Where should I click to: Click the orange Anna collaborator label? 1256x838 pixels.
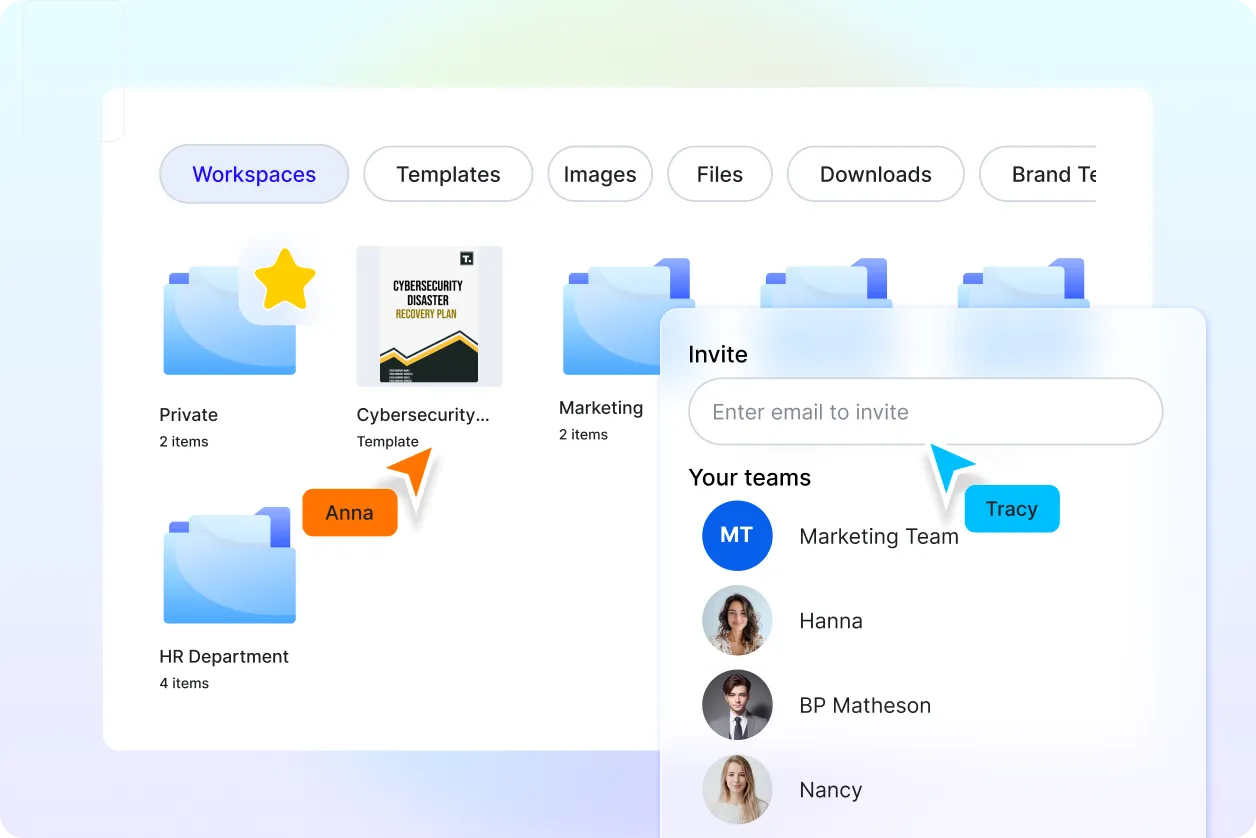tap(349, 513)
